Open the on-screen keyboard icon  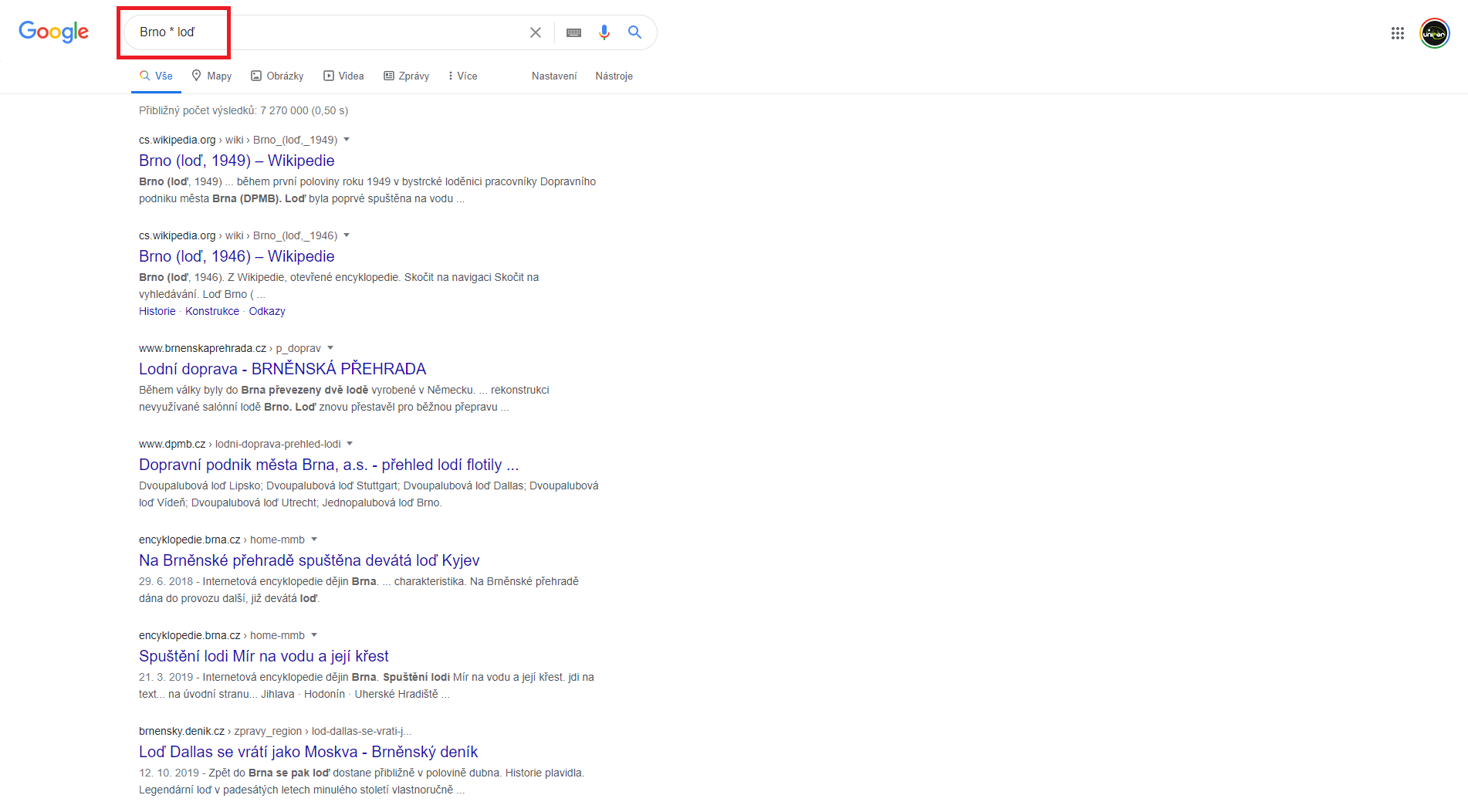coord(573,32)
